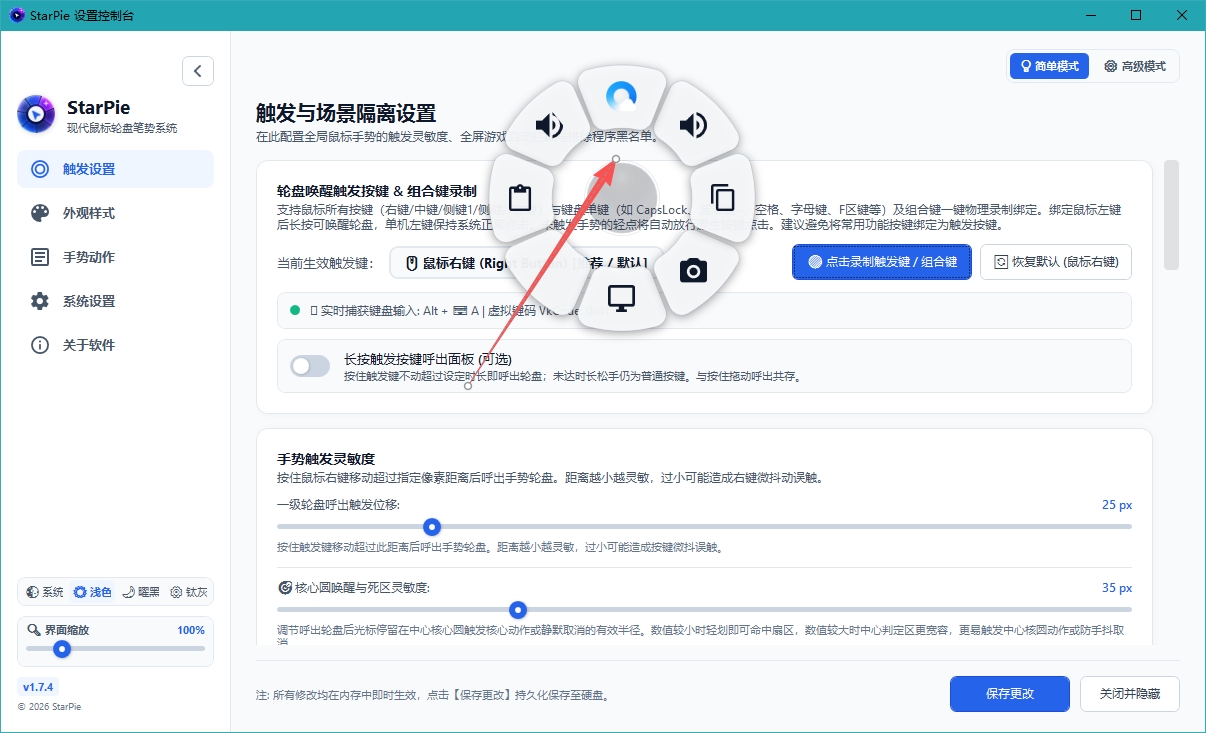Select the 系统 theme option

[x=45, y=592]
